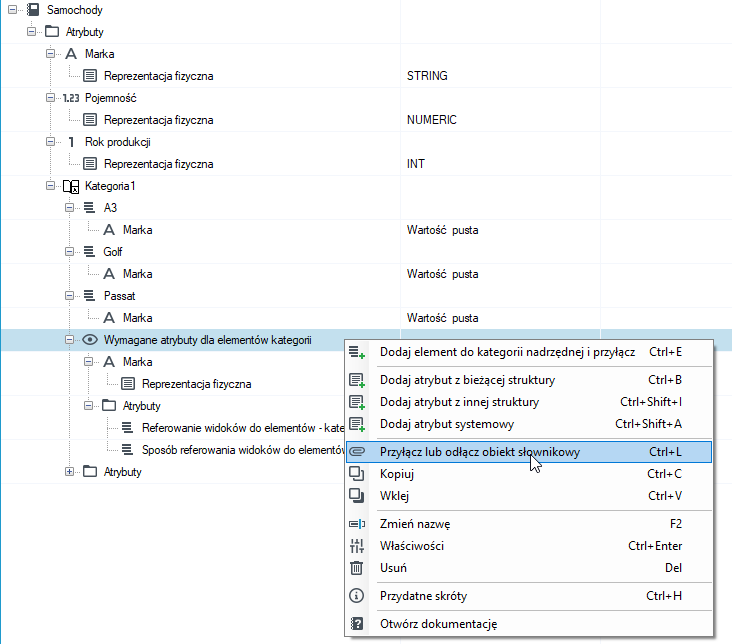Choose Dodaj atrybut z bieżącej struktury

coord(529,380)
